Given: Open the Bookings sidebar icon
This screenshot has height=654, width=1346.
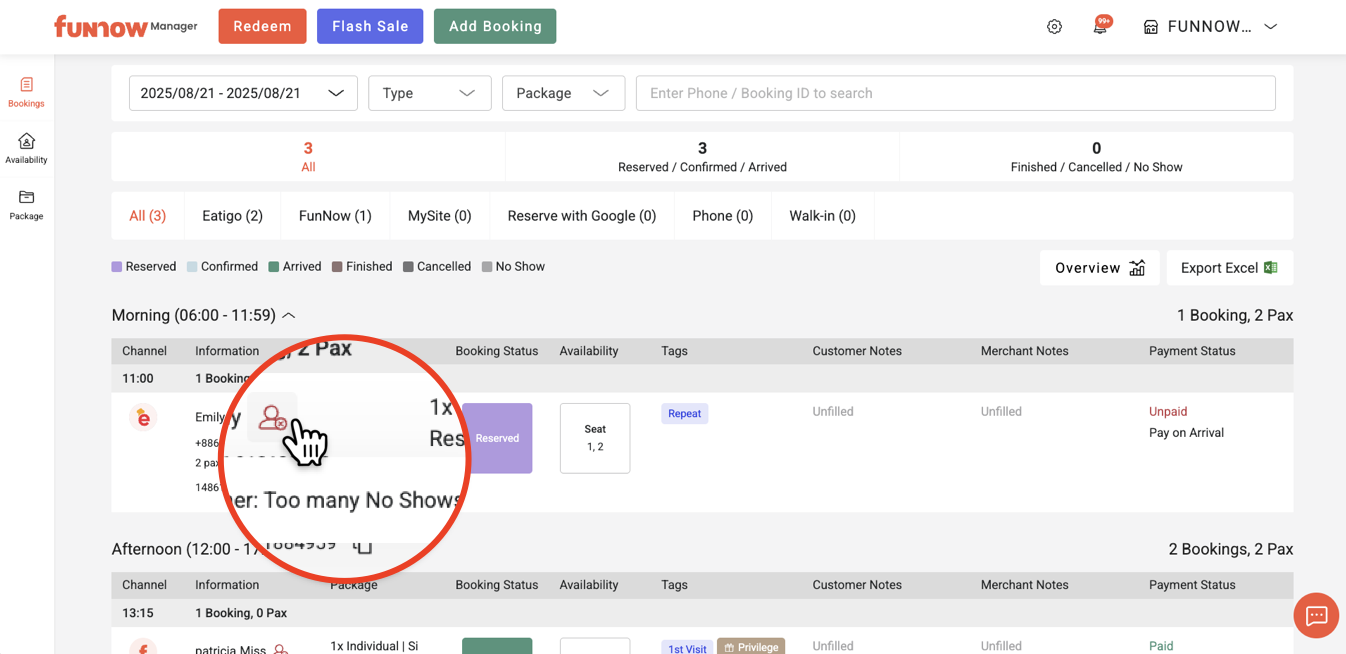Looking at the screenshot, I should click(26, 92).
